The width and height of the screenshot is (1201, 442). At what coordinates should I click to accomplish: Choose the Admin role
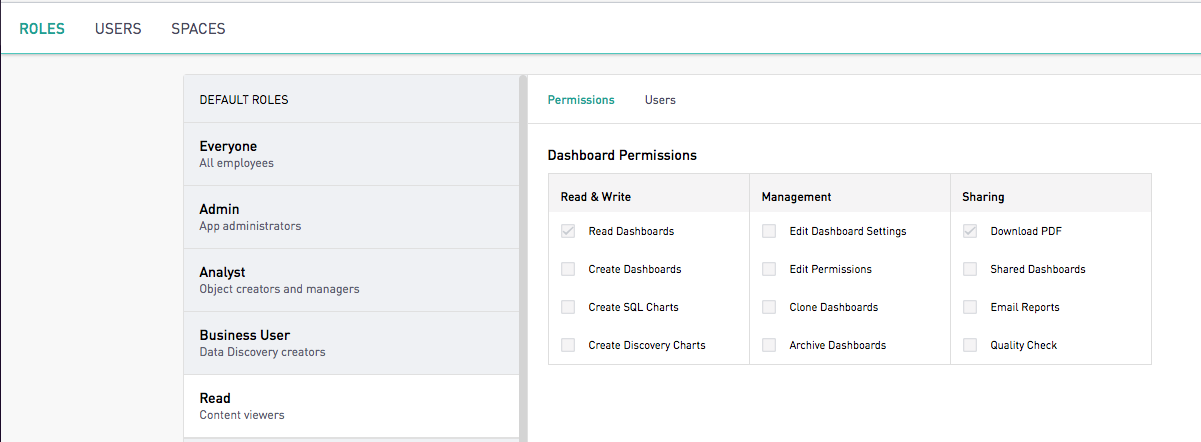(x=352, y=217)
